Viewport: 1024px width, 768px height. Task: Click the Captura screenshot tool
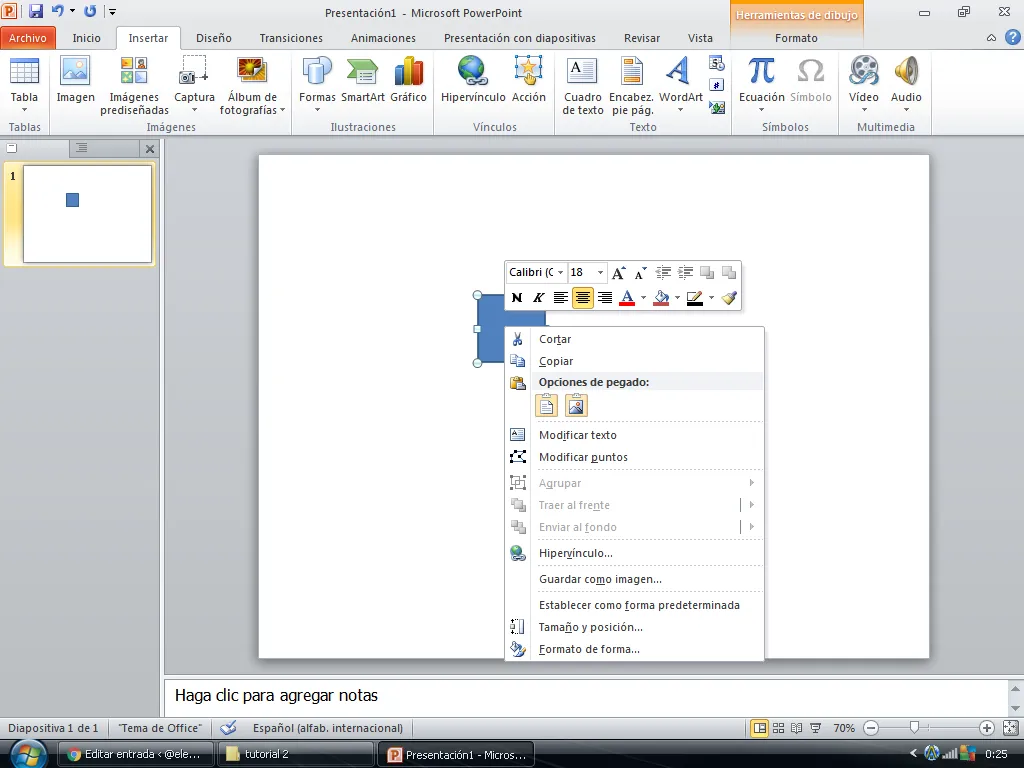[194, 84]
